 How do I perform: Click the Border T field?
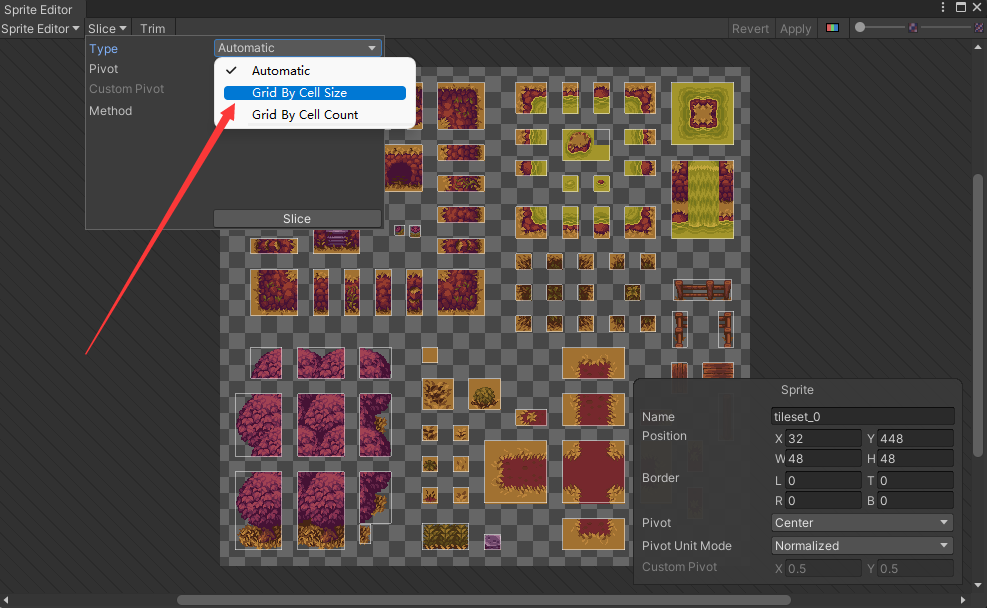915,480
